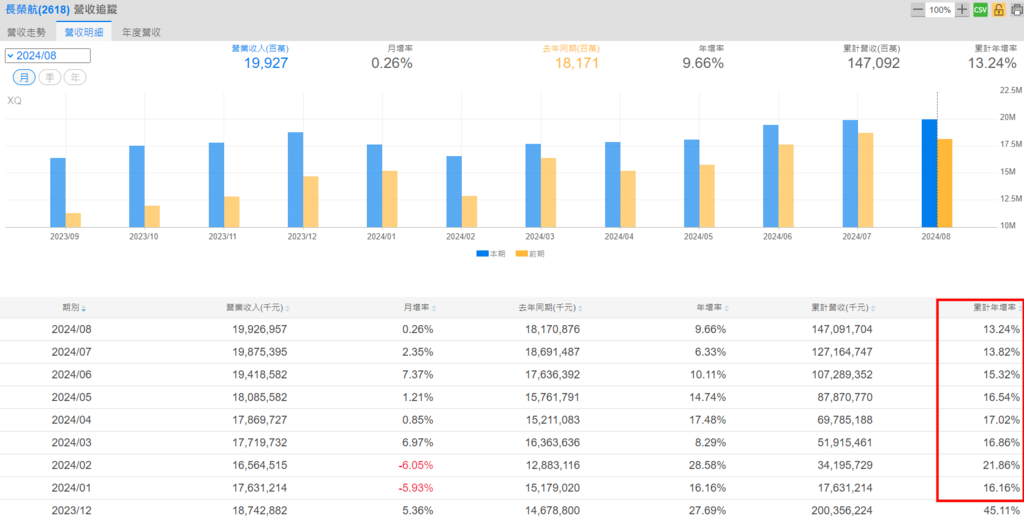Viewport: 1024px width, 521px height.
Task: Click cumulative revenue 200,356,224
Action: [x=842, y=510]
